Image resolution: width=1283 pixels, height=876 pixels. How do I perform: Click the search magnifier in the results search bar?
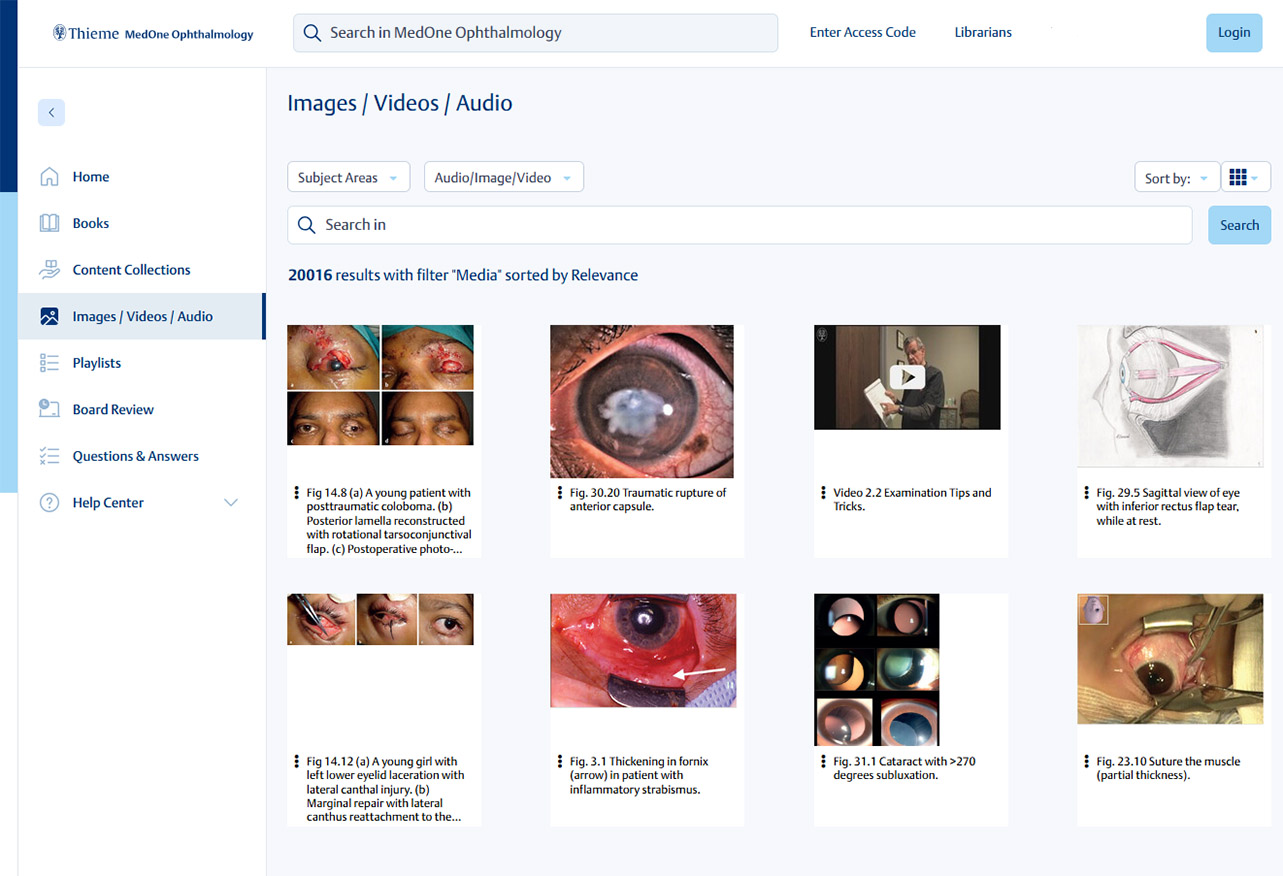point(306,224)
